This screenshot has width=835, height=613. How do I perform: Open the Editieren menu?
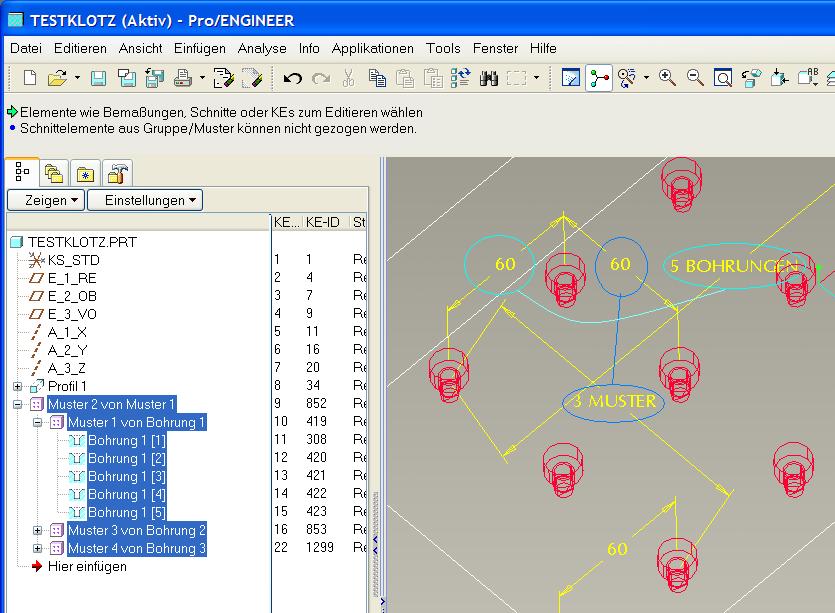click(80, 48)
